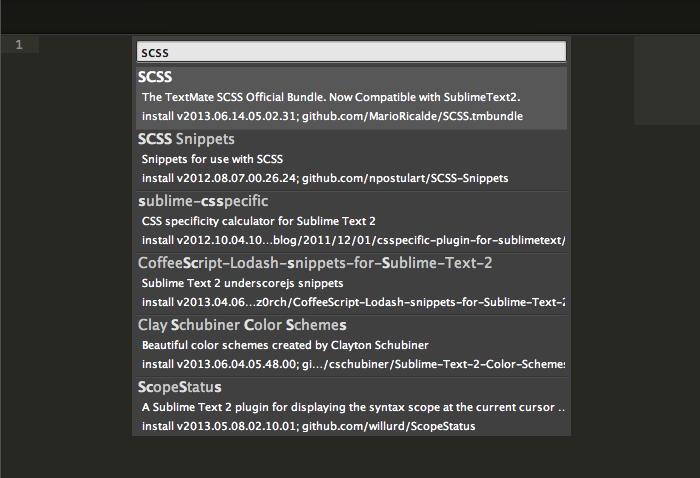Click the npostulart/SCSS-Snippets install line
Viewport: 700px width, 478px height.
point(325,178)
